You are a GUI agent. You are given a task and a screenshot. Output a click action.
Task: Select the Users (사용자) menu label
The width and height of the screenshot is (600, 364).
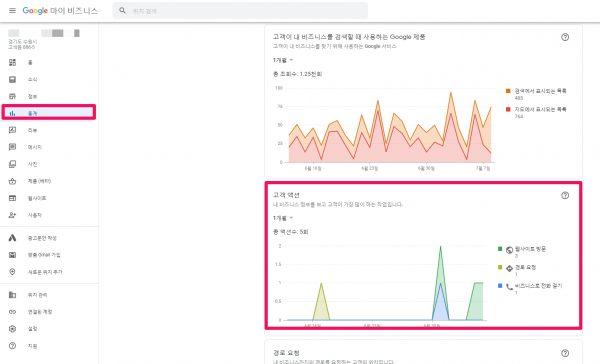click(34, 215)
